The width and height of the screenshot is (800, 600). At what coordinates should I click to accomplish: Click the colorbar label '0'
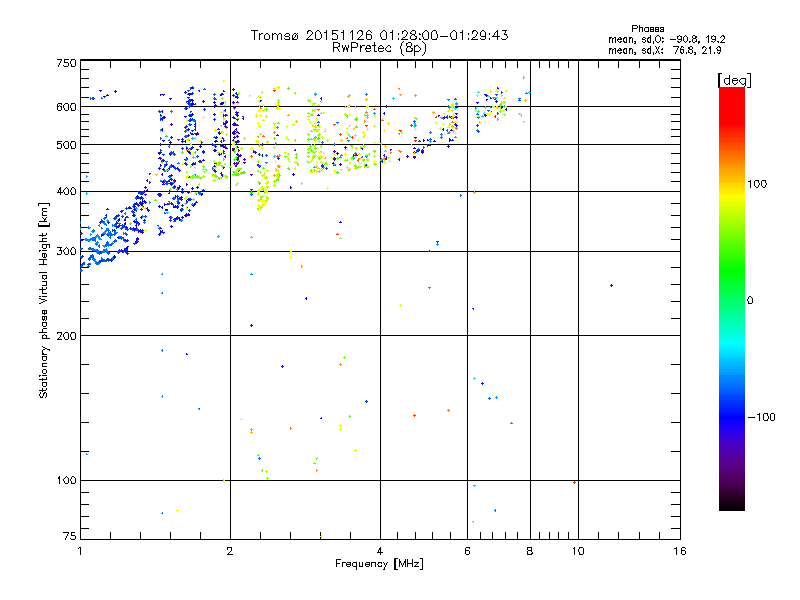(750, 301)
